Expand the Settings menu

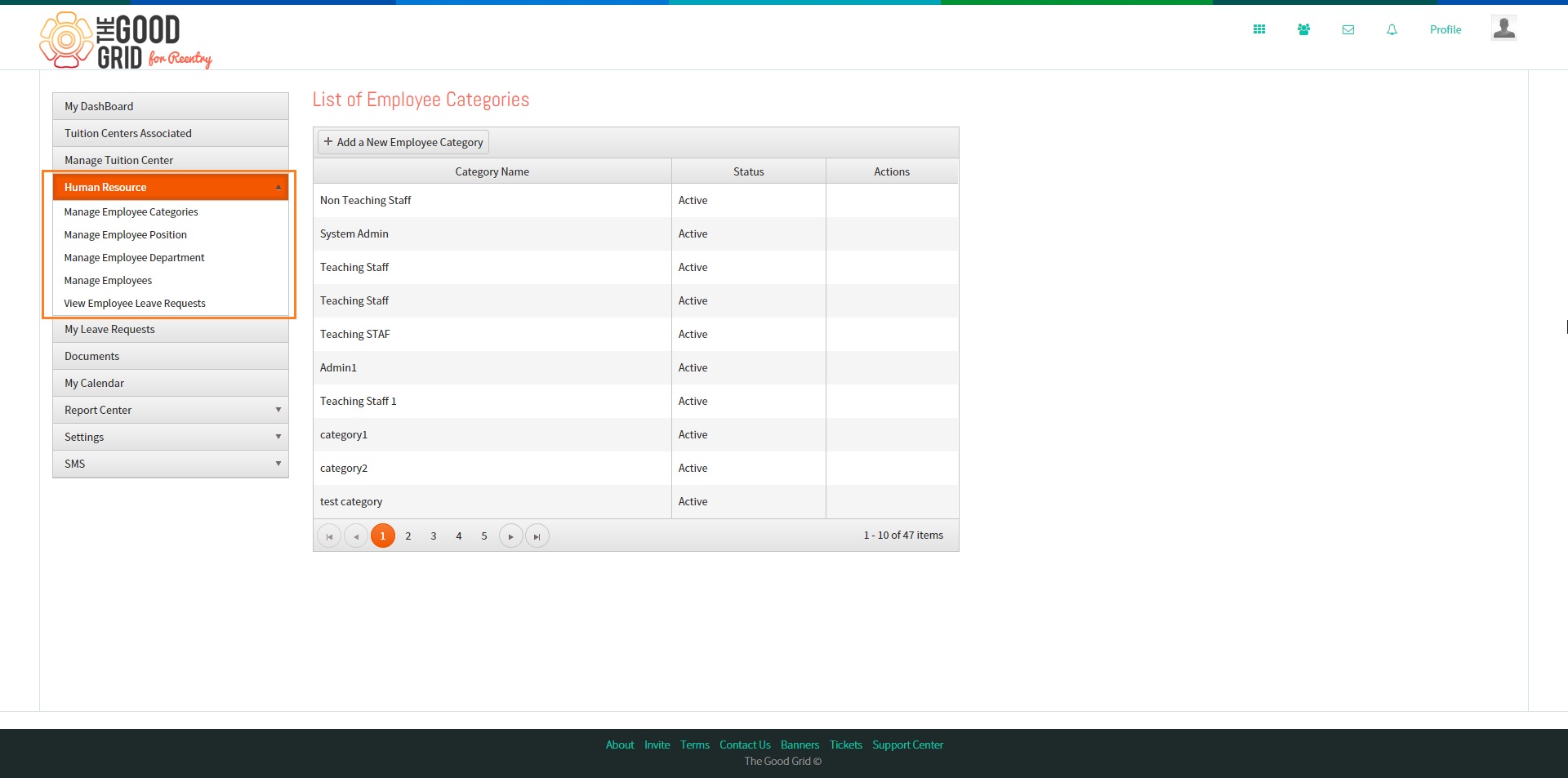(171, 437)
